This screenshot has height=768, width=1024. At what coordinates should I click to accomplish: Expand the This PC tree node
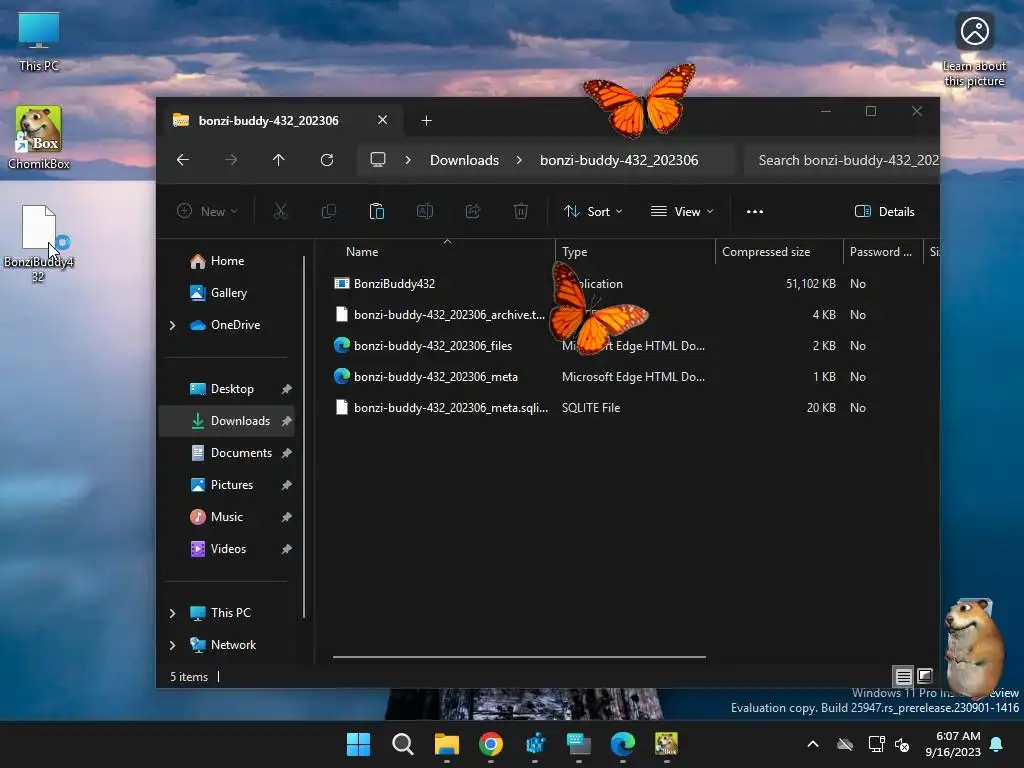pyautogui.click(x=172, y=613)
